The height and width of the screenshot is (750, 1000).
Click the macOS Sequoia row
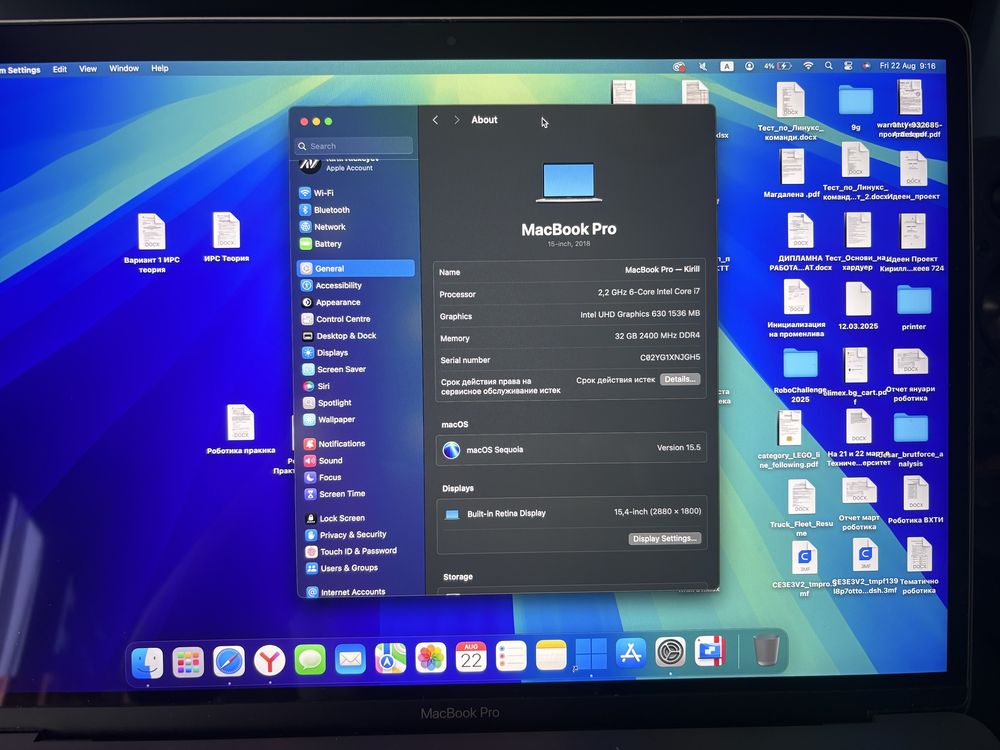click(571, 449)
